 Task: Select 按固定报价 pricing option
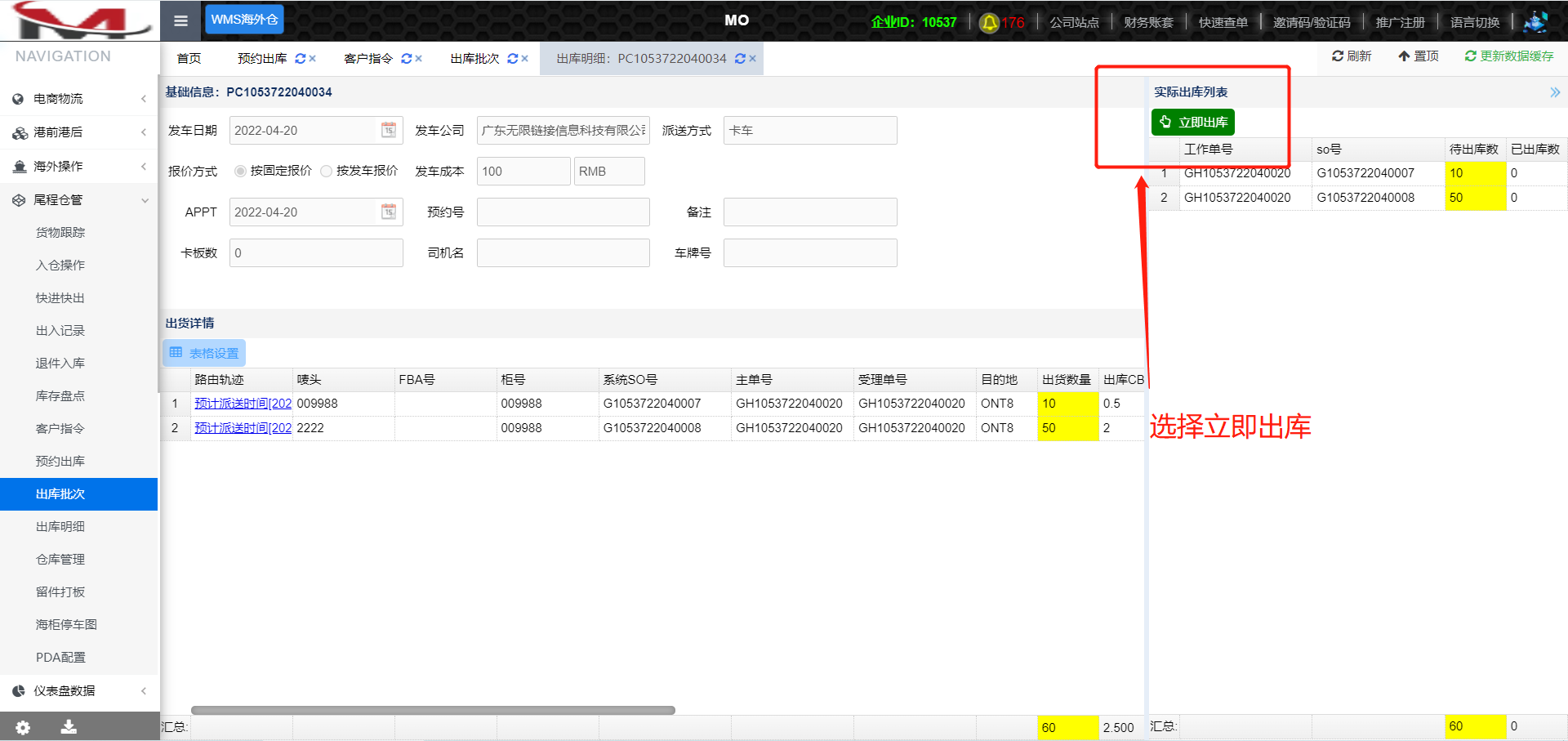(x=240, y=171)
